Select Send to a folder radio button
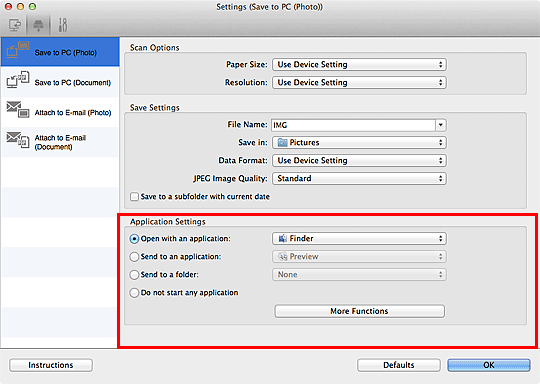This screenshot has width=540, height=384. [134, 274]
